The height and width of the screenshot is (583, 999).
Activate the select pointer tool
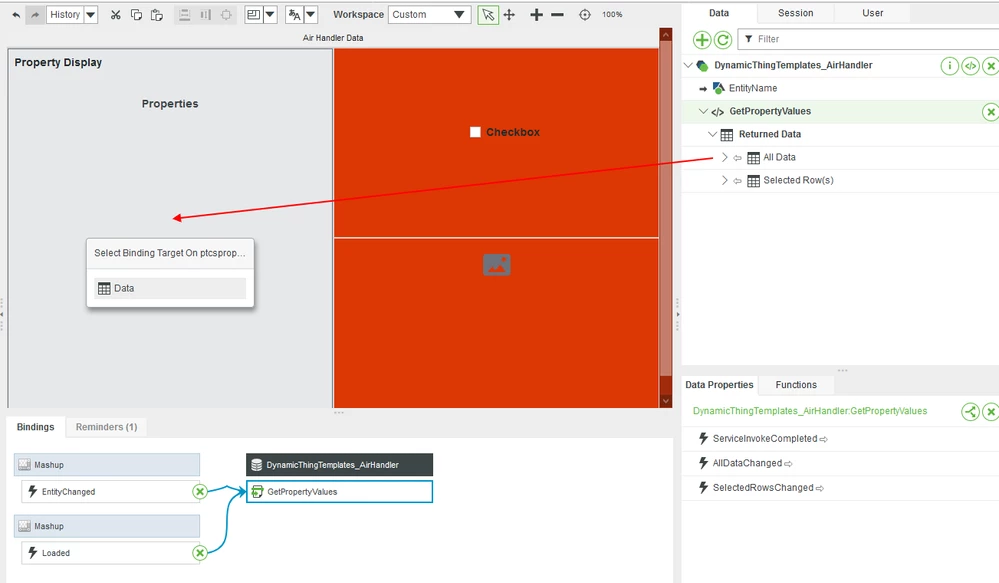tap(488, 15)
